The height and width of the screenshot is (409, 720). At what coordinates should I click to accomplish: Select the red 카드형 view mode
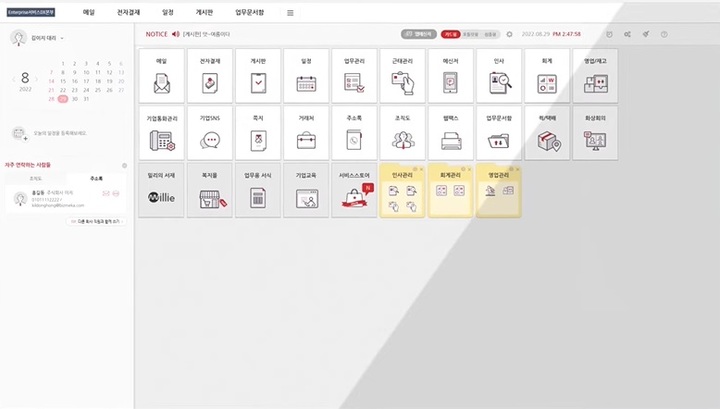pyautogui.click(x=450, y=34)
